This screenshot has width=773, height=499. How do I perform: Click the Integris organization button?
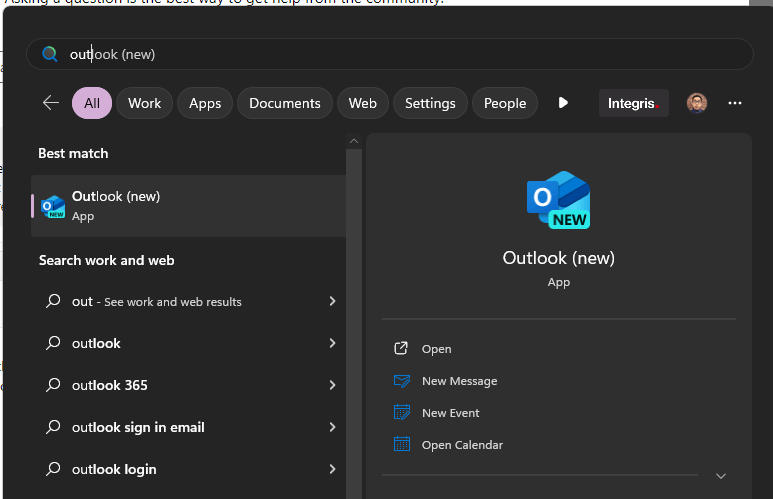[634, 103]
